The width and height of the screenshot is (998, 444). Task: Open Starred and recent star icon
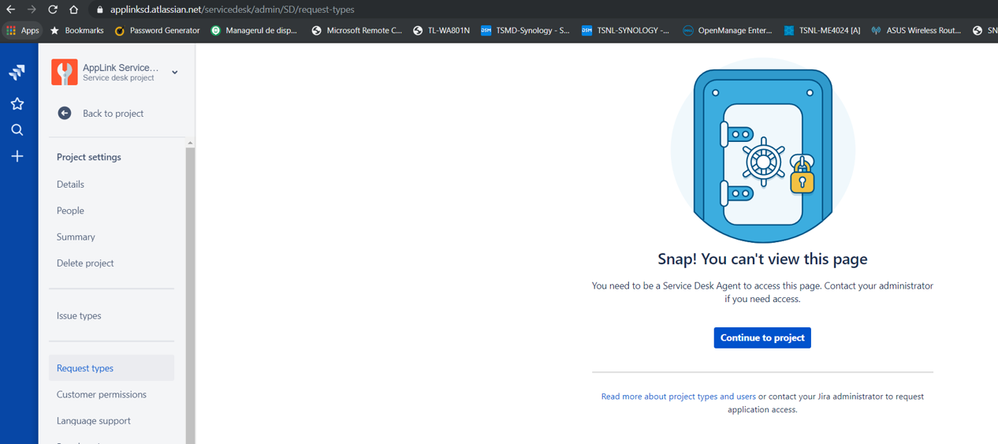click(17, 104)
